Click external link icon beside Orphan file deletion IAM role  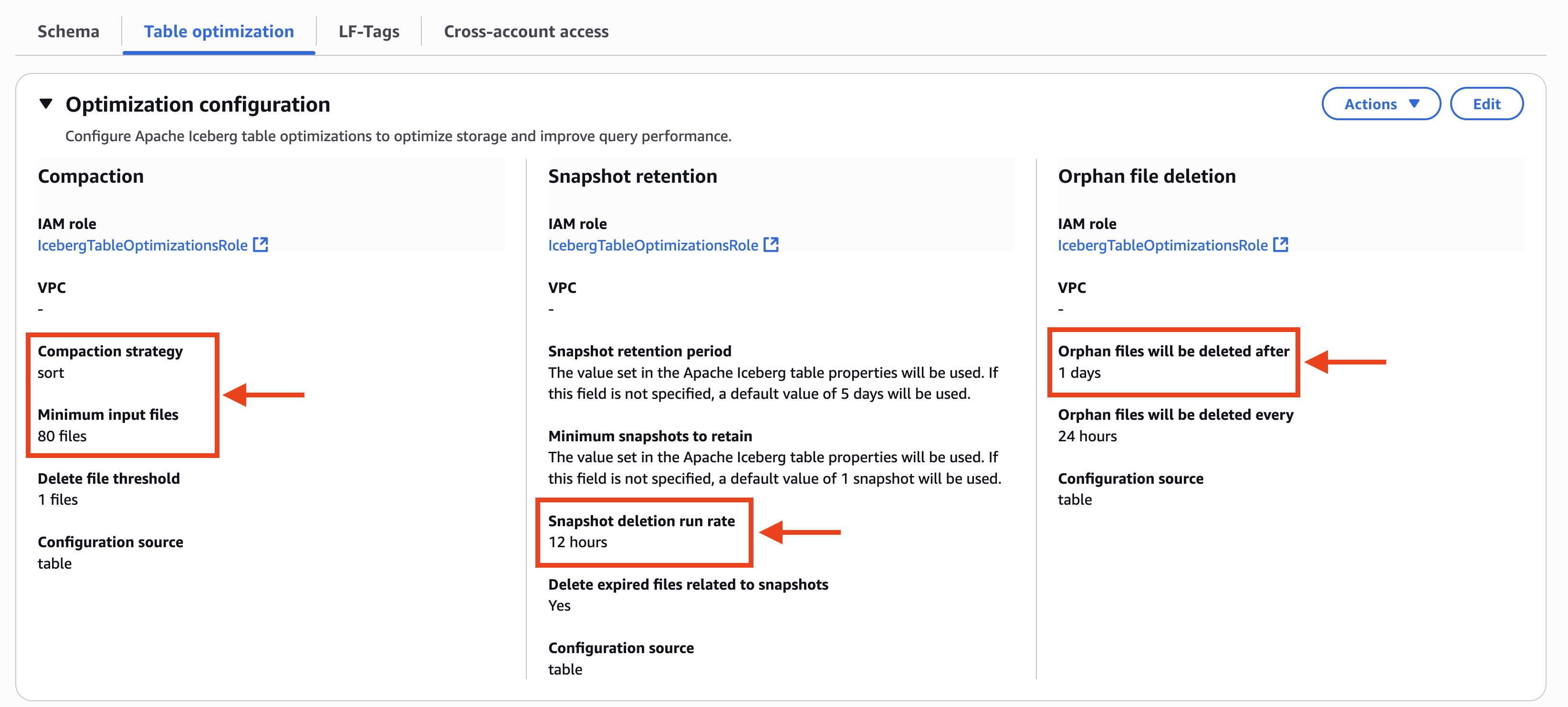(x=1280, y=245)
